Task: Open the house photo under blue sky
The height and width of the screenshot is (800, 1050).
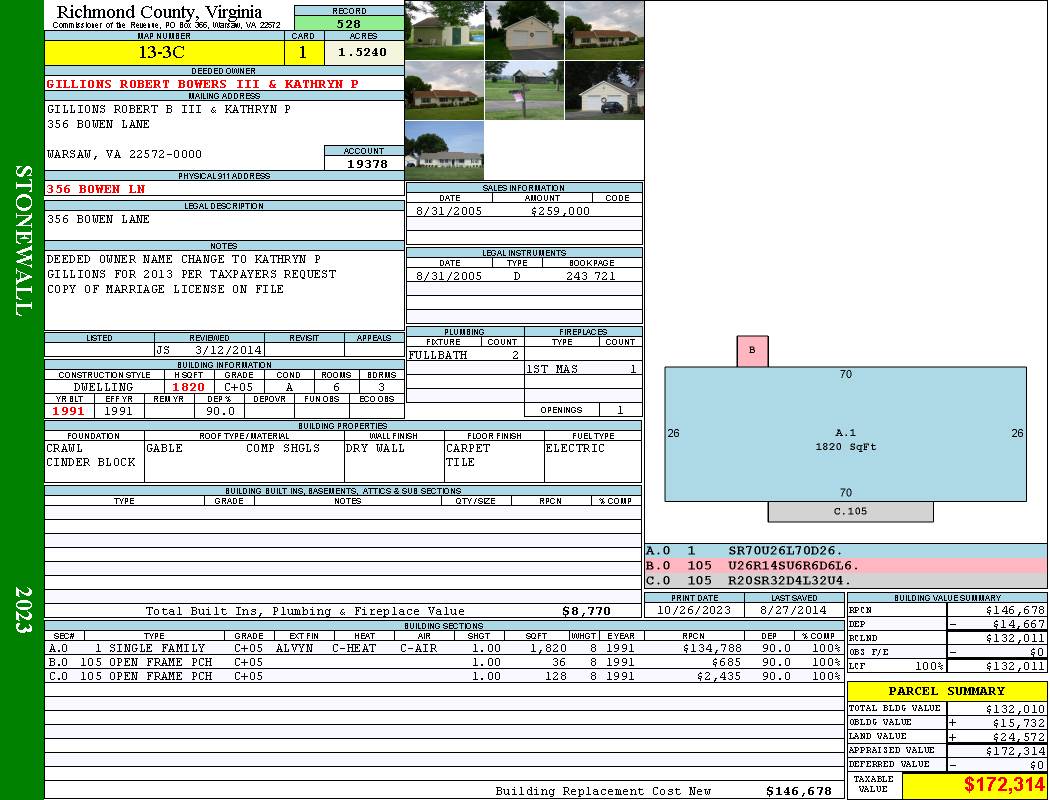Action: [444, 151]
